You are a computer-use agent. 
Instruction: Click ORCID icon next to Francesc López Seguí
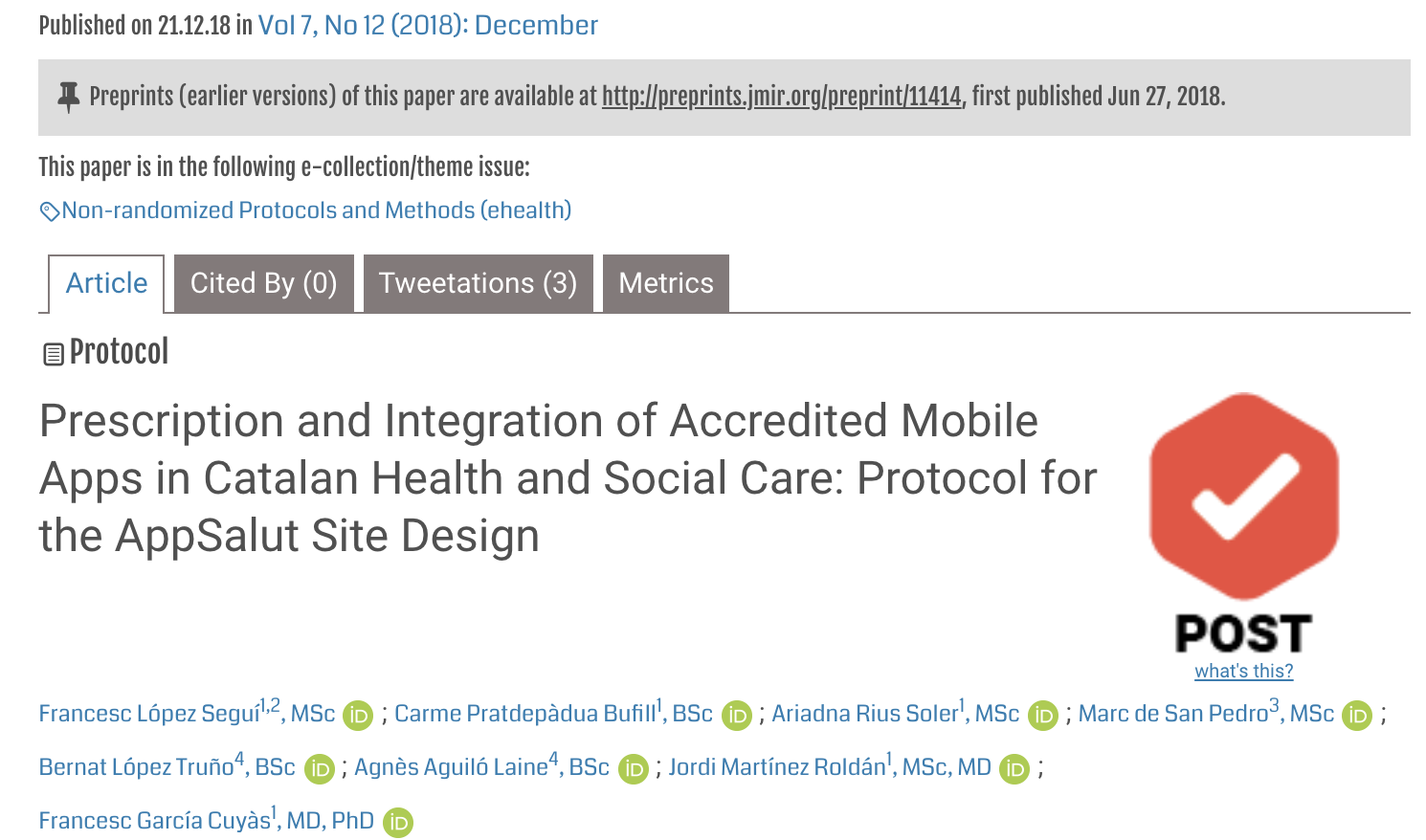coord(358,716)
